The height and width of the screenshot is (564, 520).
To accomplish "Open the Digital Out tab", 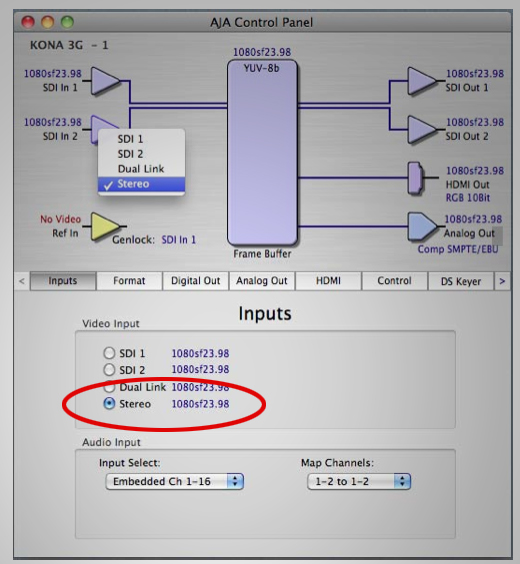I will pos(195,281).
